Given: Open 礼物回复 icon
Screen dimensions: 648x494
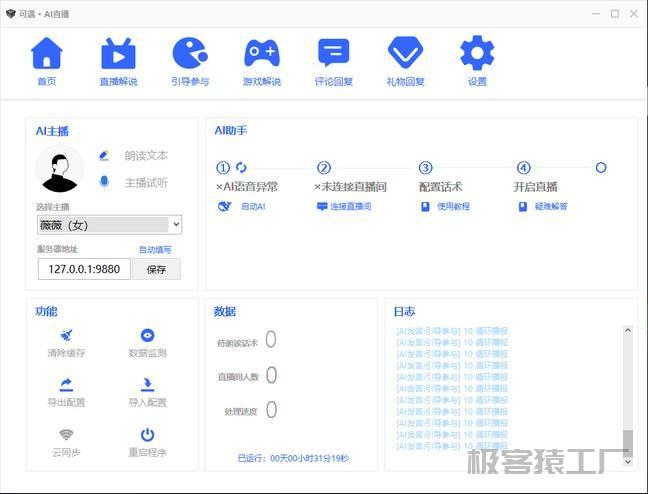Looking at the screenshot, I should [405, 55].
